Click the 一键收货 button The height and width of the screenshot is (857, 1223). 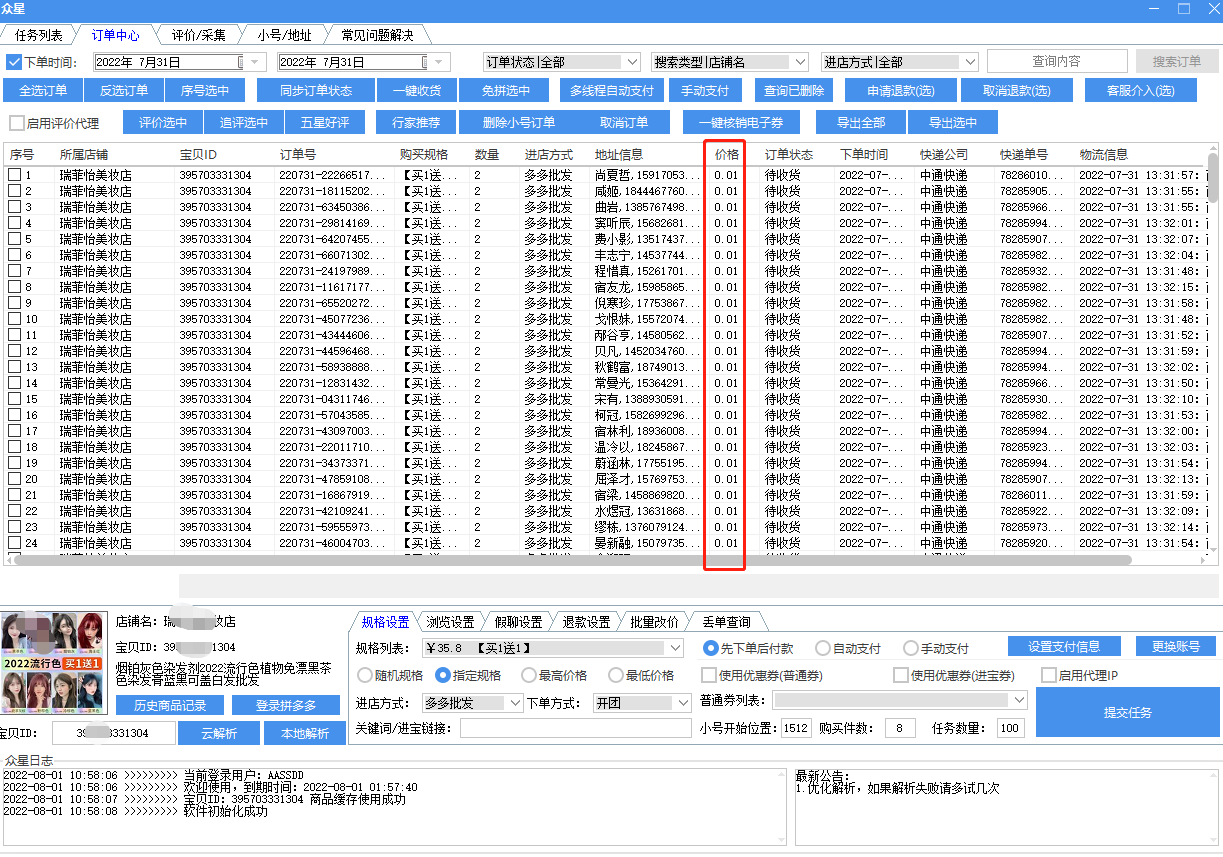[417, 91]
